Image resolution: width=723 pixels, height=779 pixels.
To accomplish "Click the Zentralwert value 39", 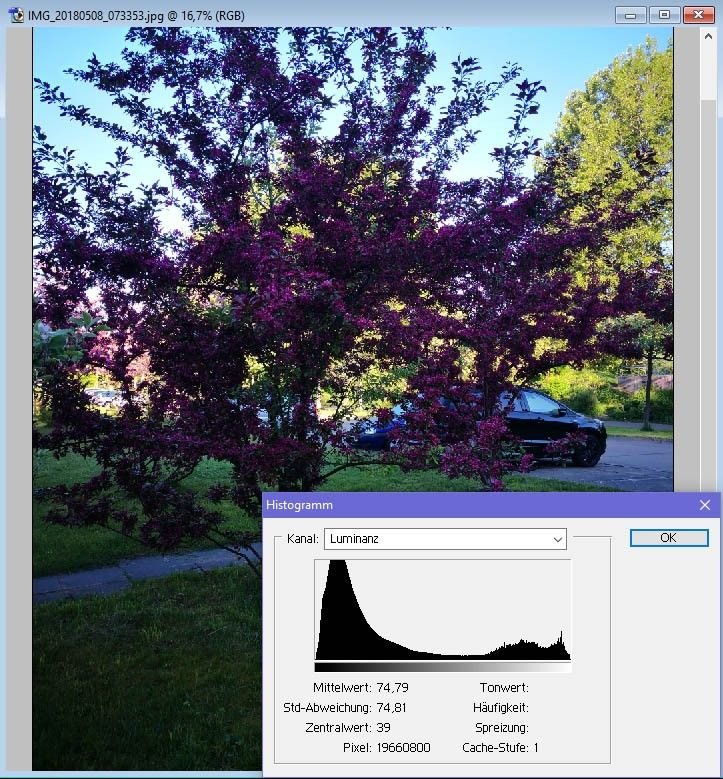I will pos(384,727).
